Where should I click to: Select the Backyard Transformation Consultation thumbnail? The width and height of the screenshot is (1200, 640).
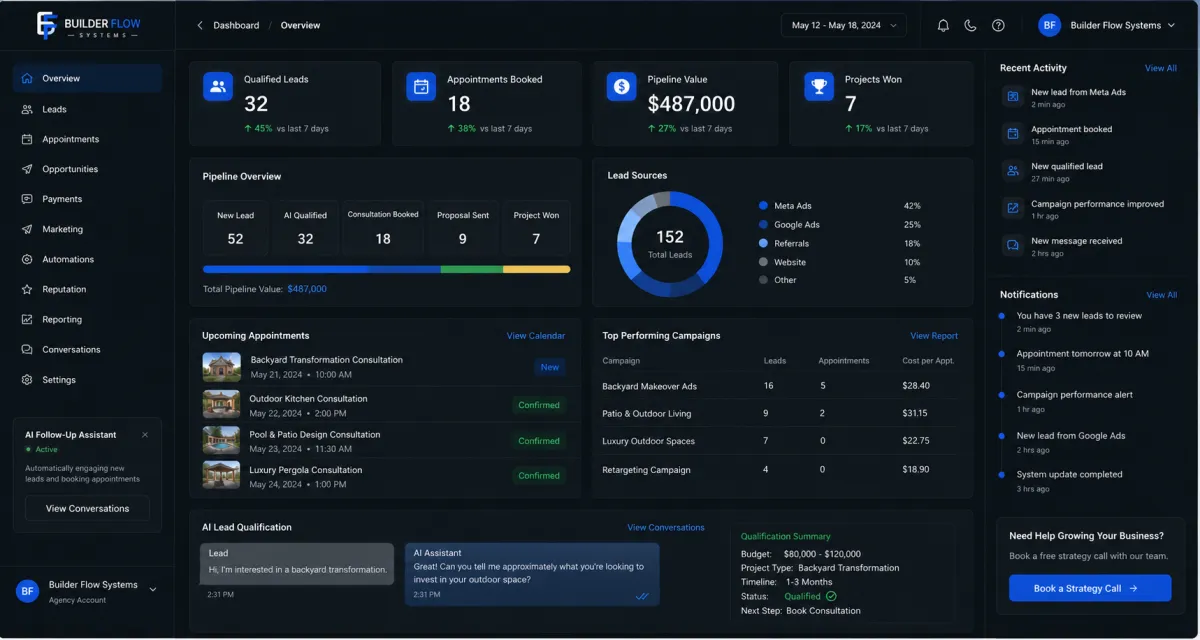[x=221, y=367]
